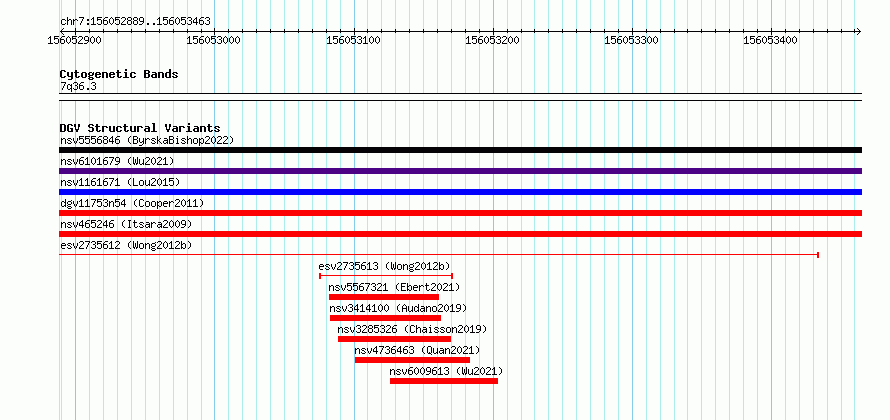
Task: Click the nsv1161671 (Lou2015) label
Action: tap(120, 182)
